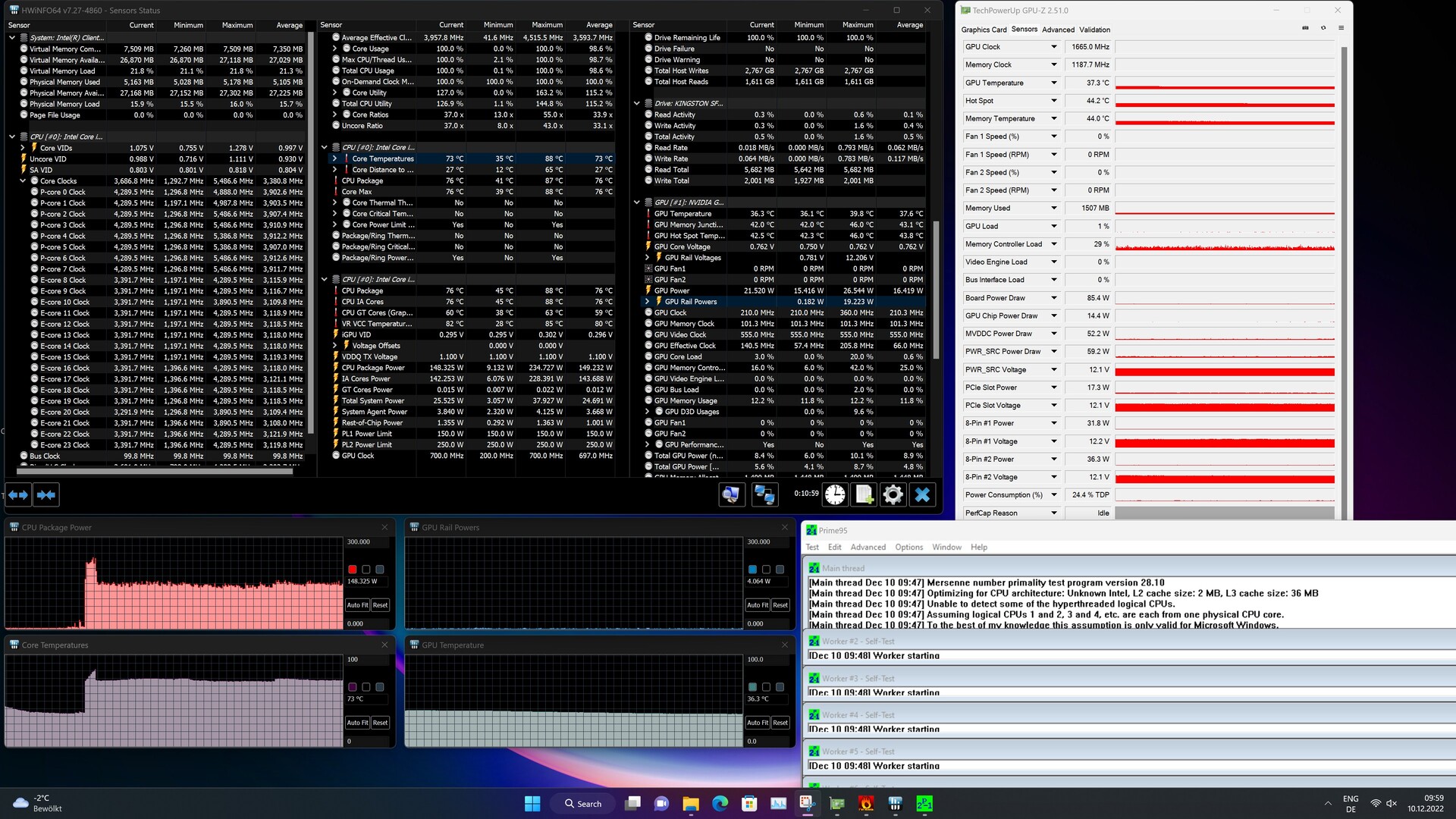Viewport: 1456px width, 819px height.
Task: Open GPU Temperature dropdown in GPU-Z
Action: coord(1053,83)
